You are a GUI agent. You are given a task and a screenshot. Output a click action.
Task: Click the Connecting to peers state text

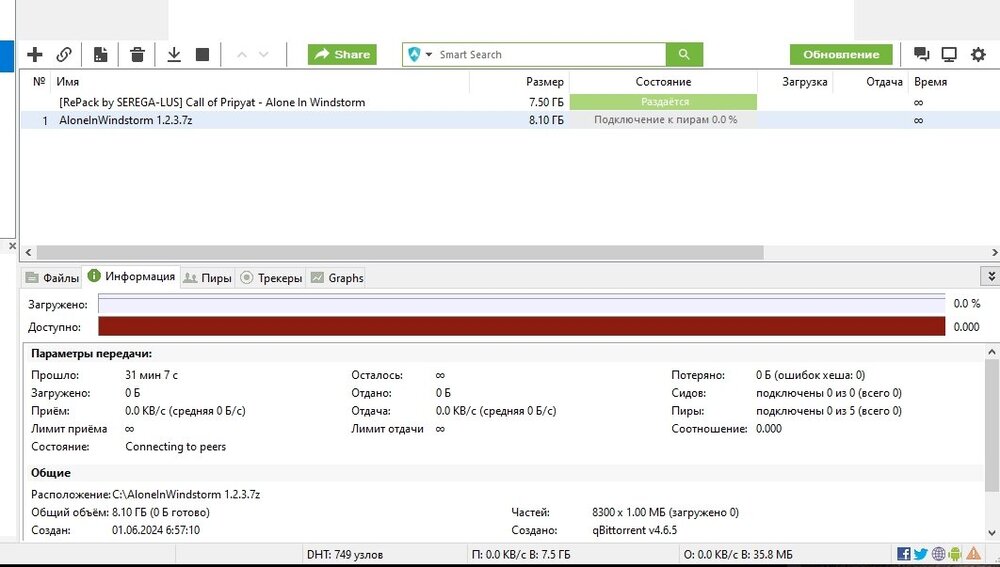175,446
